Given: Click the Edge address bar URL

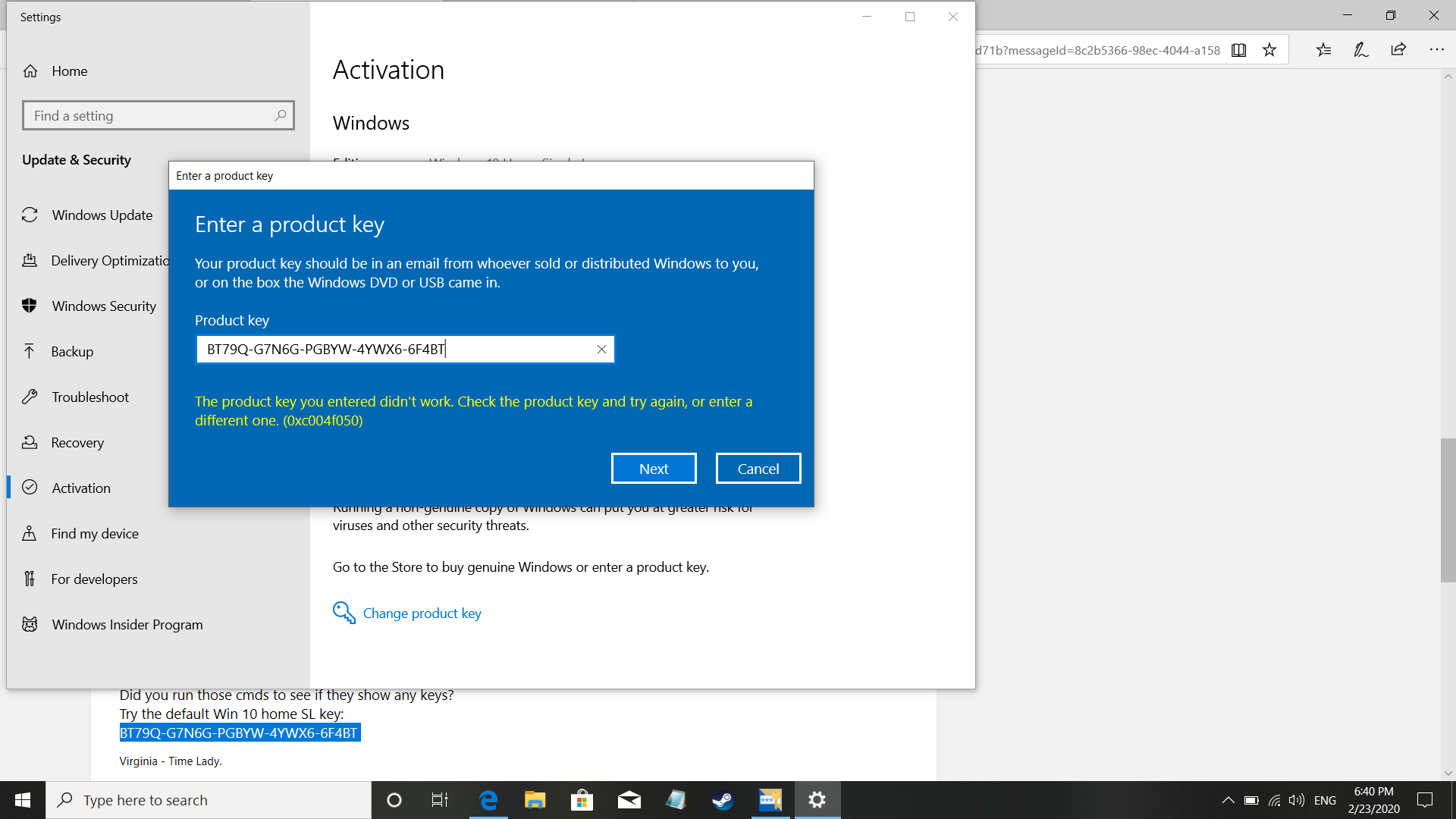Looking at the screenshot, I should click(1098, 51).
